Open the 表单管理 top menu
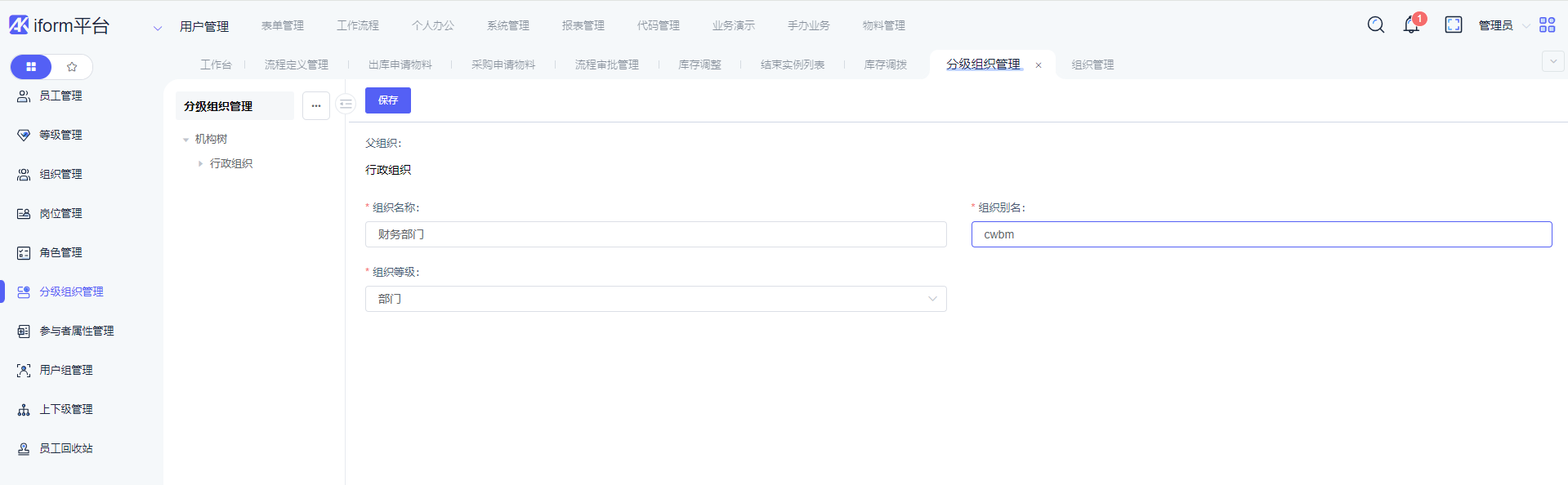This screenshot has height=485, width=1568. tap(282, 26)
